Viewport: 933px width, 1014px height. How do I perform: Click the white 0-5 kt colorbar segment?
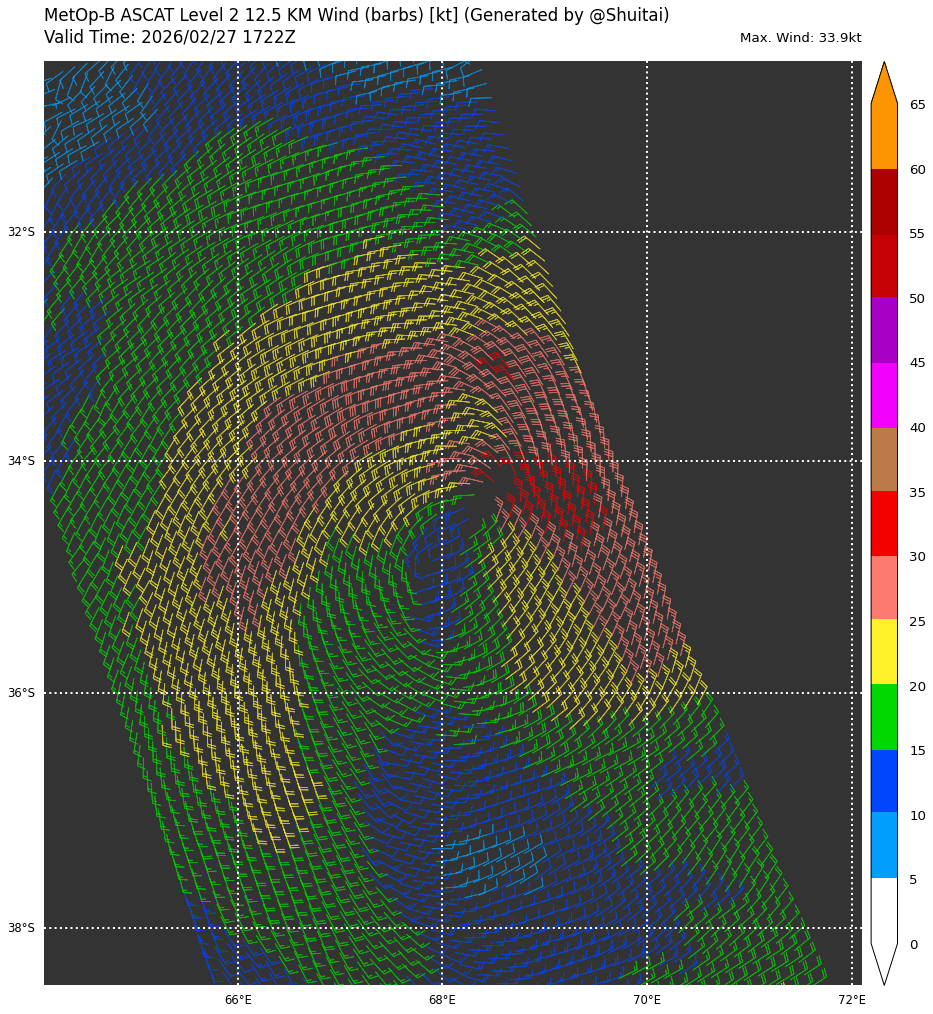(884, 910)
